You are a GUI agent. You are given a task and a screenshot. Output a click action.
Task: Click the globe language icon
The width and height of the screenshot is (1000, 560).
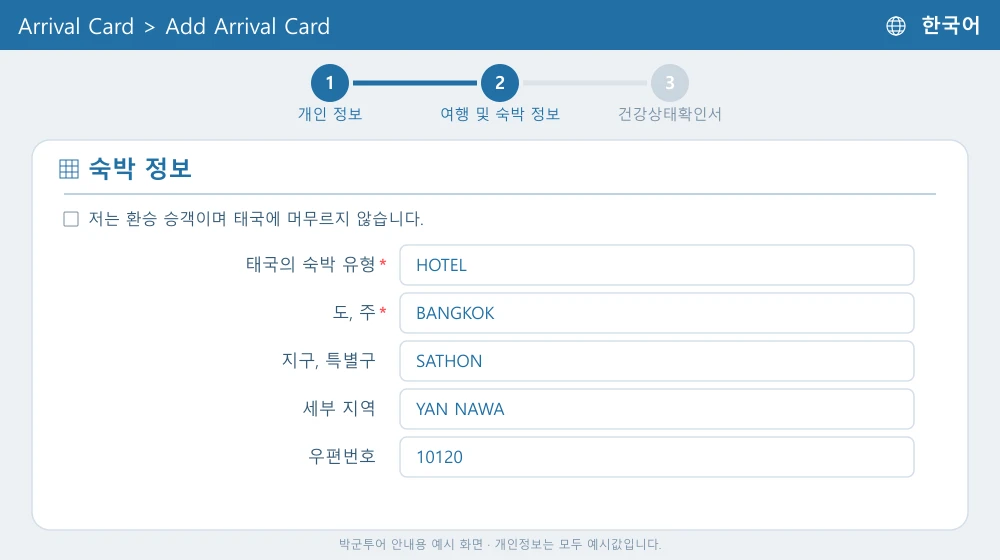coord(895,26)
